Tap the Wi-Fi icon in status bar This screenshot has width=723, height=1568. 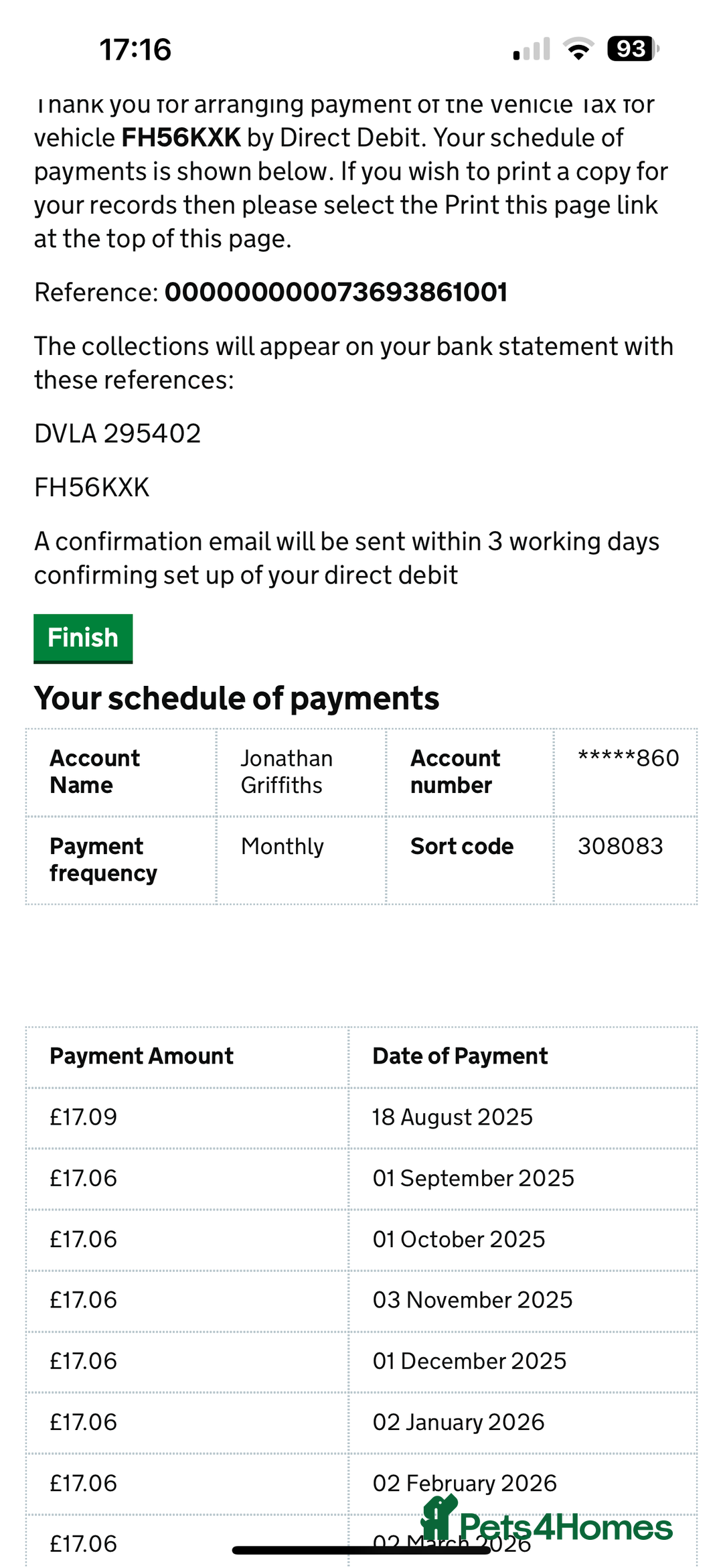578,49
